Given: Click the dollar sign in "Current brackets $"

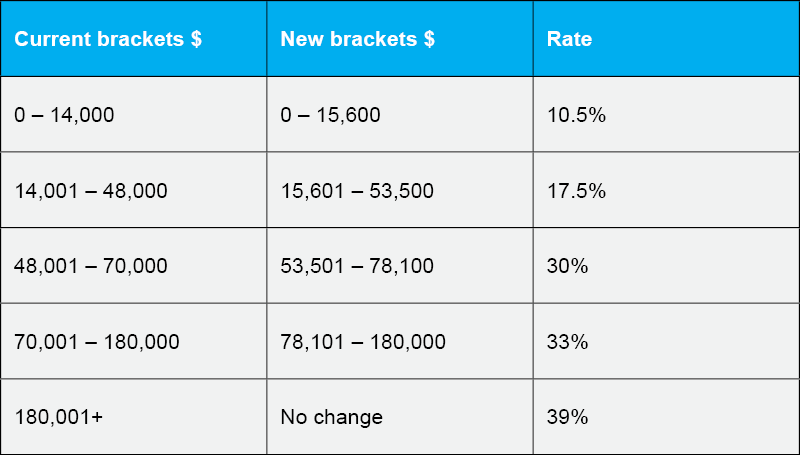Looking at the screenshot, I should (x=196, y=40).
